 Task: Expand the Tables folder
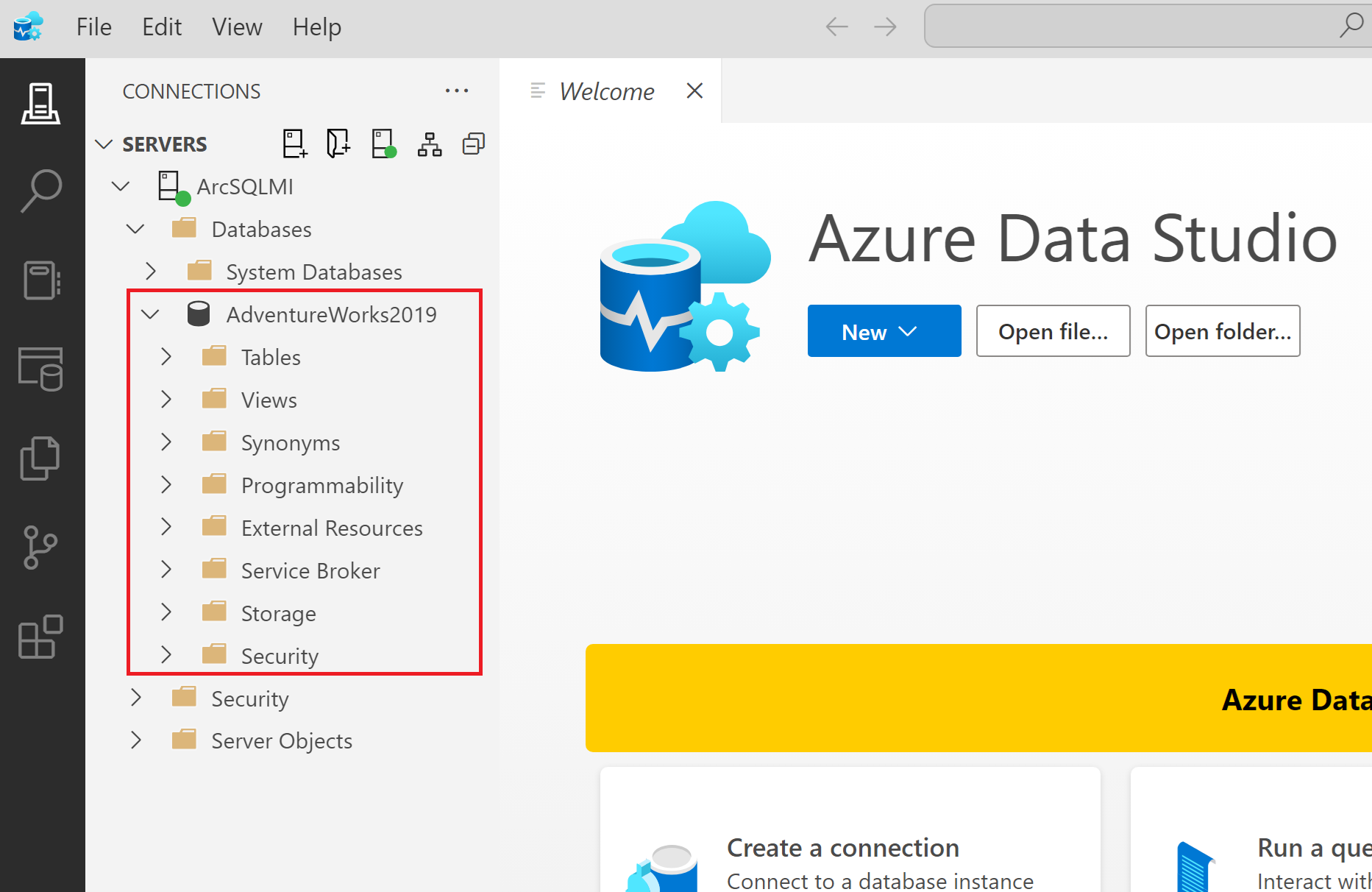coord(166,357)
